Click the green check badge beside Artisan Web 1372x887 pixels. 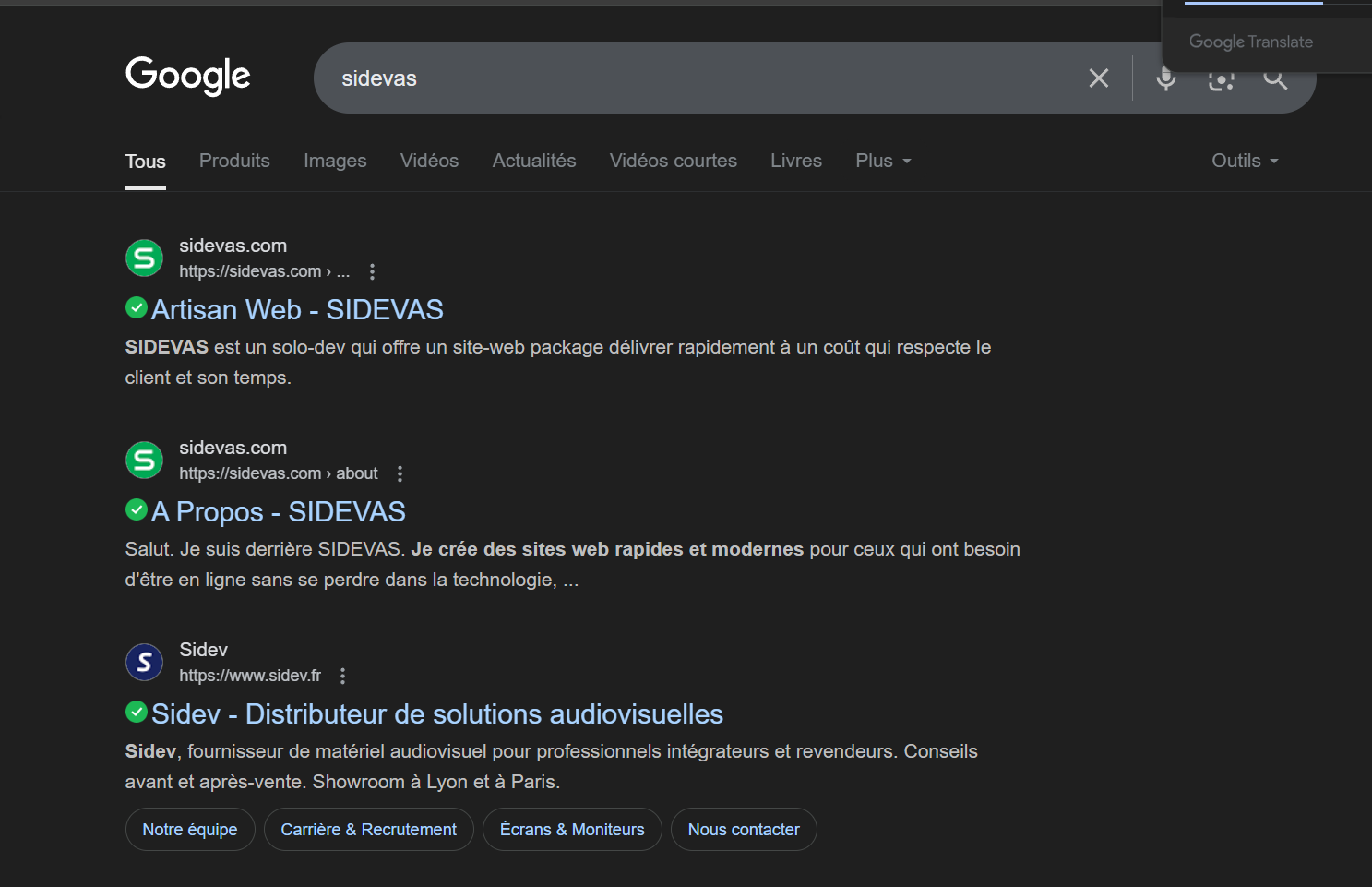[137, 307]
